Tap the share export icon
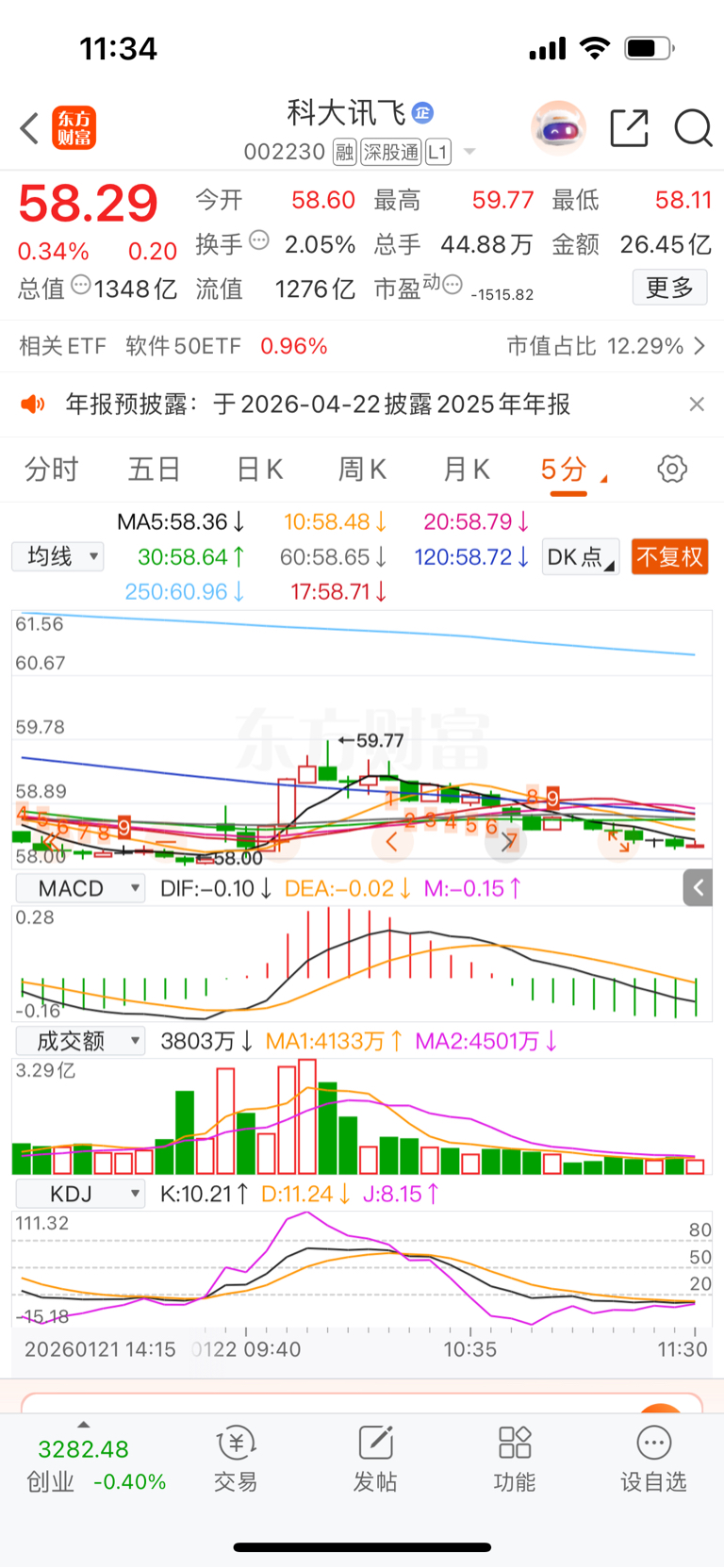 click(x=629, y=128)
